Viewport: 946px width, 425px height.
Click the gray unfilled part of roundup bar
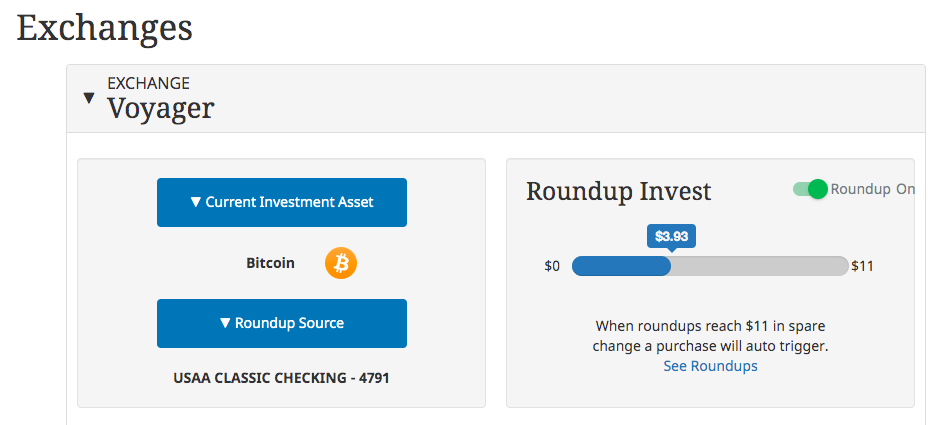point(760,266)
